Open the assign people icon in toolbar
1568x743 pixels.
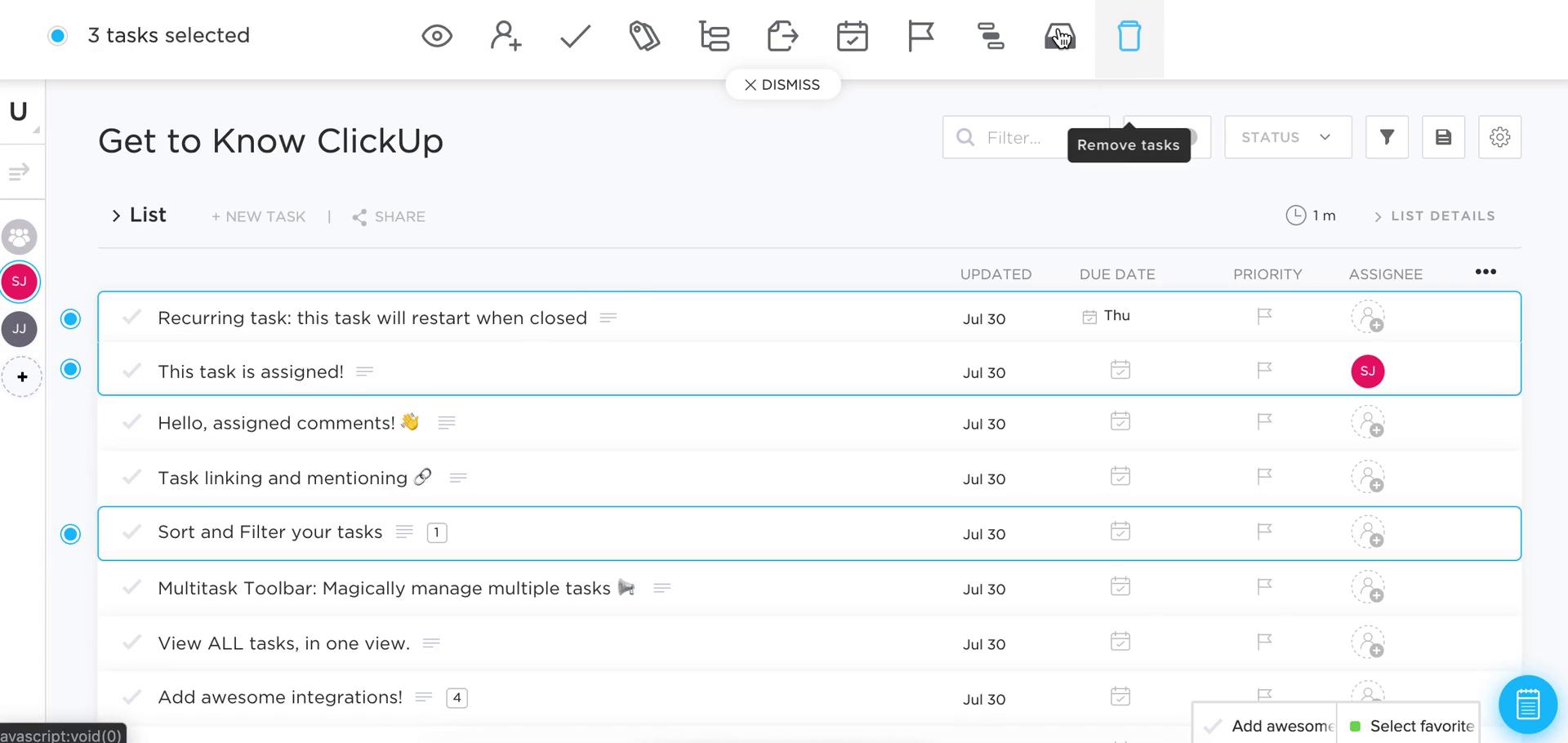click(x=506, y=36)
